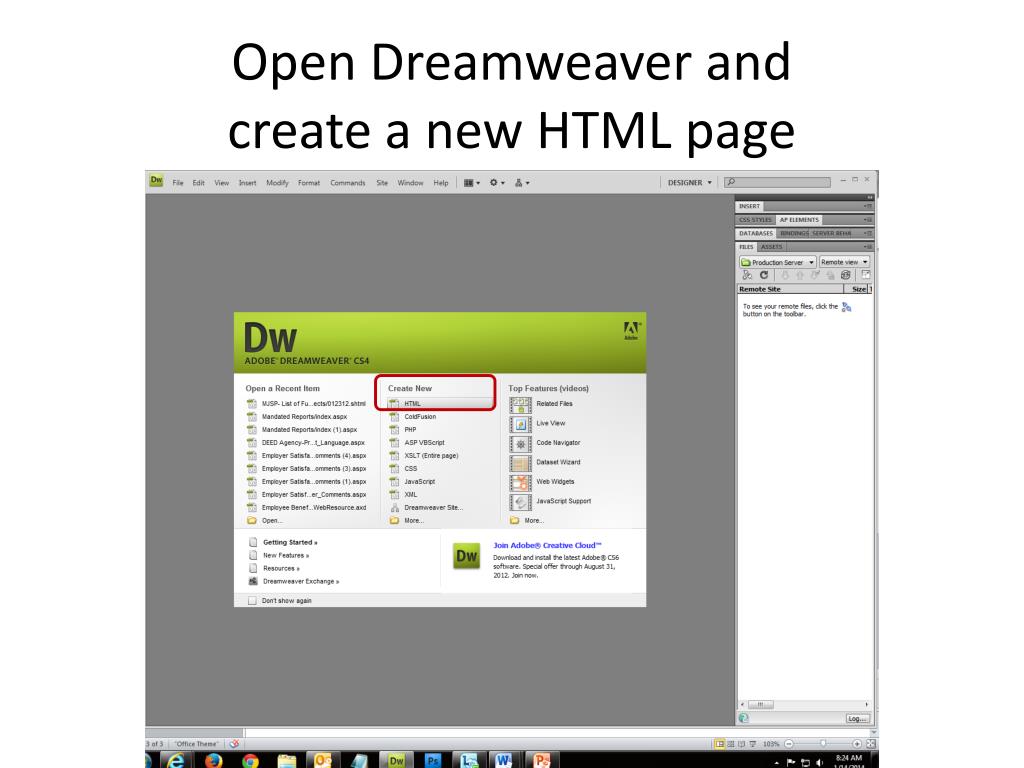Open Firefox from the taskbar
Image resolution: width=1024 pixels, height=768 pixels.
tap(213, 761)
